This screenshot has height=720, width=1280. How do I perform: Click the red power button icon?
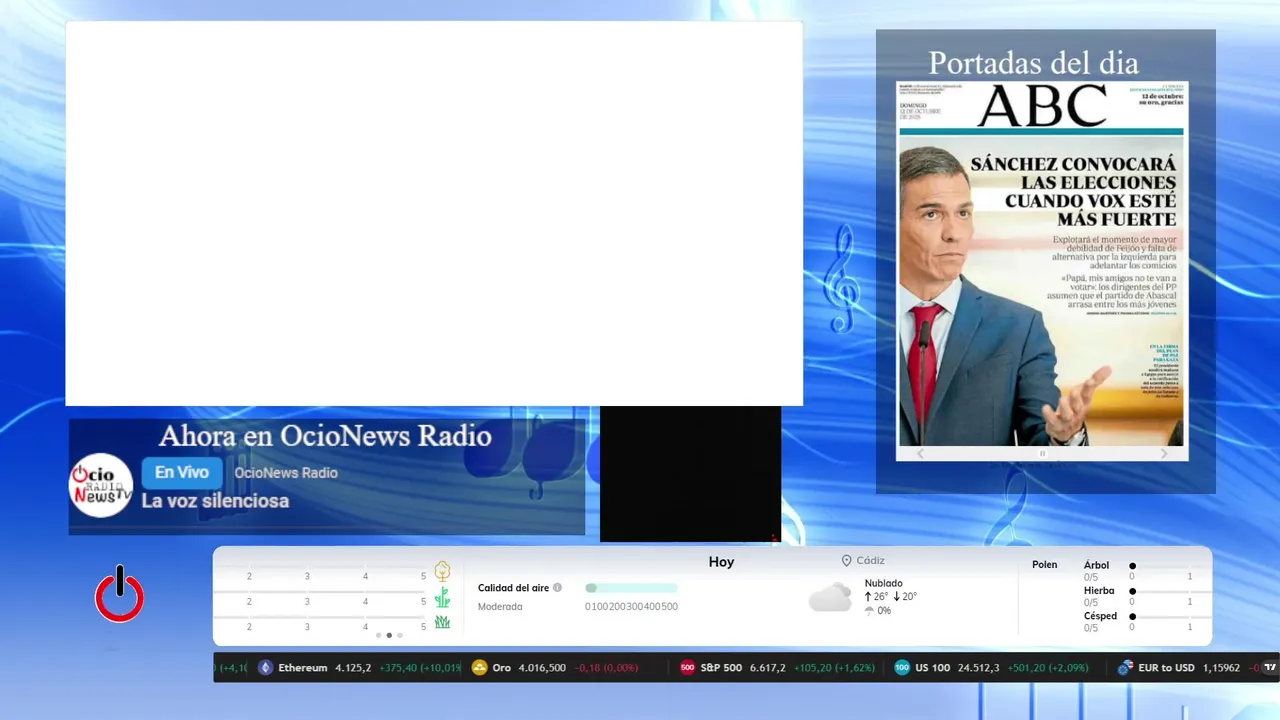119,594
